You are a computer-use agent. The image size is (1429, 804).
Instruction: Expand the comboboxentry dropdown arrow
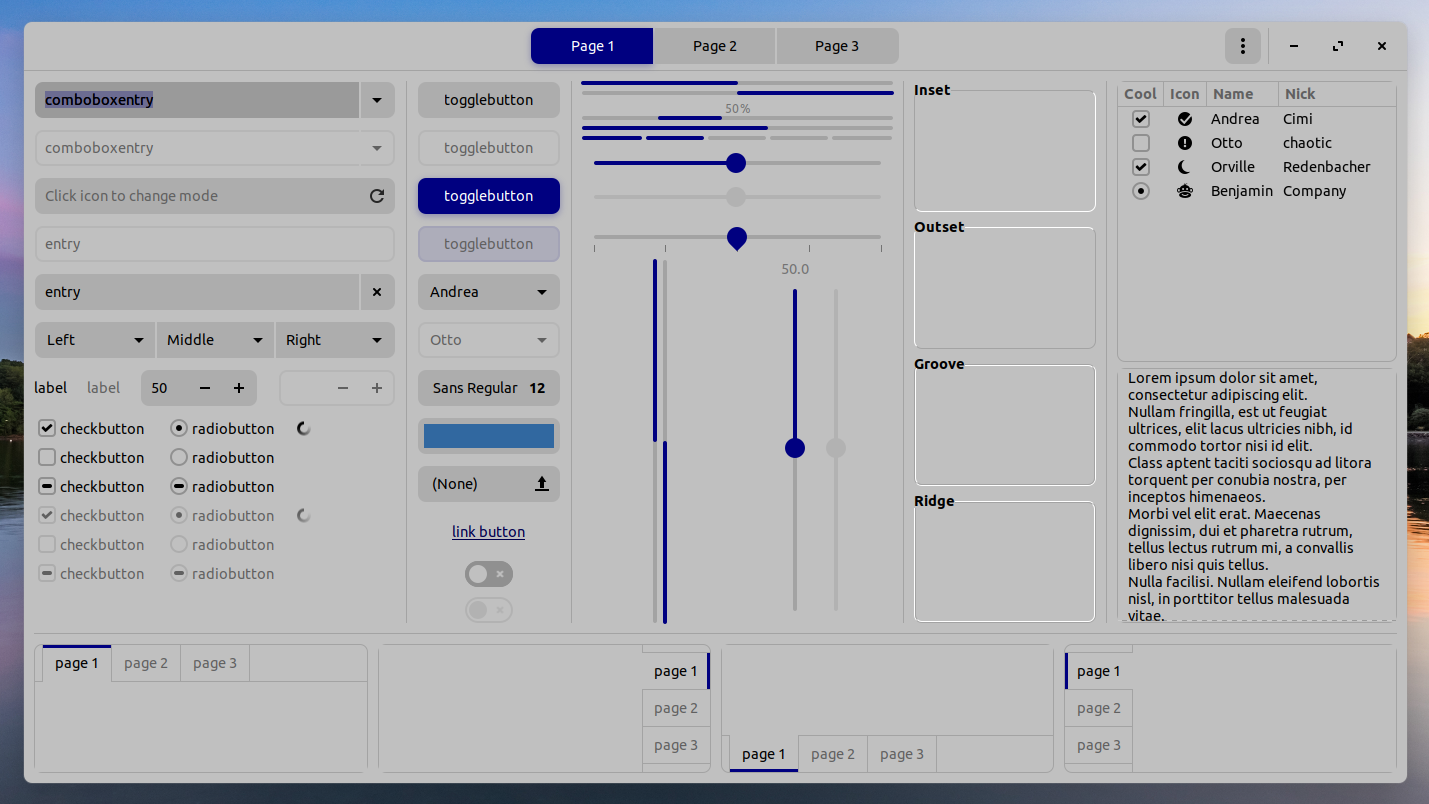point(377,100)
